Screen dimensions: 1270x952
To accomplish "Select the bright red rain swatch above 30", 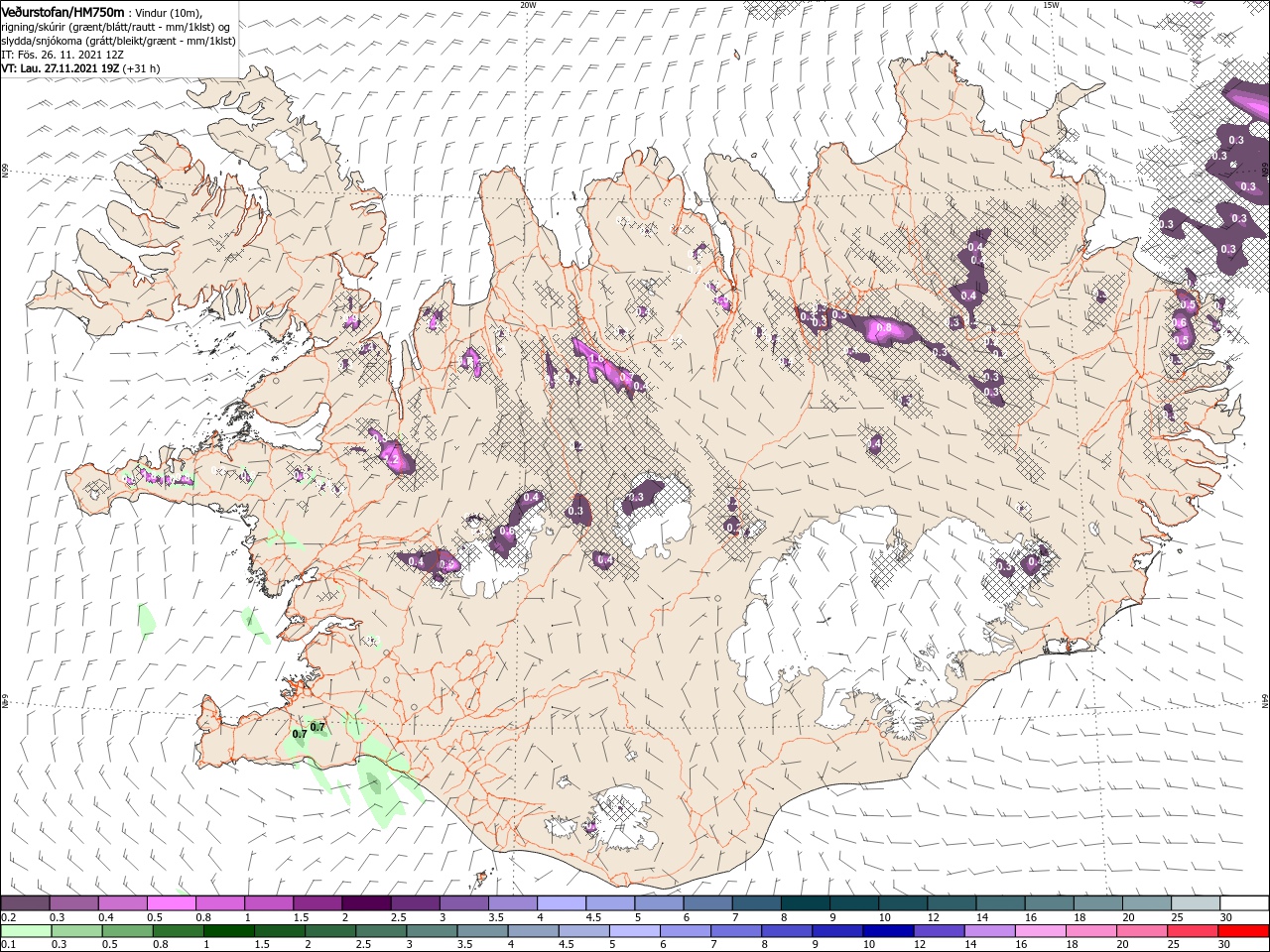I will pos(1243,930).
